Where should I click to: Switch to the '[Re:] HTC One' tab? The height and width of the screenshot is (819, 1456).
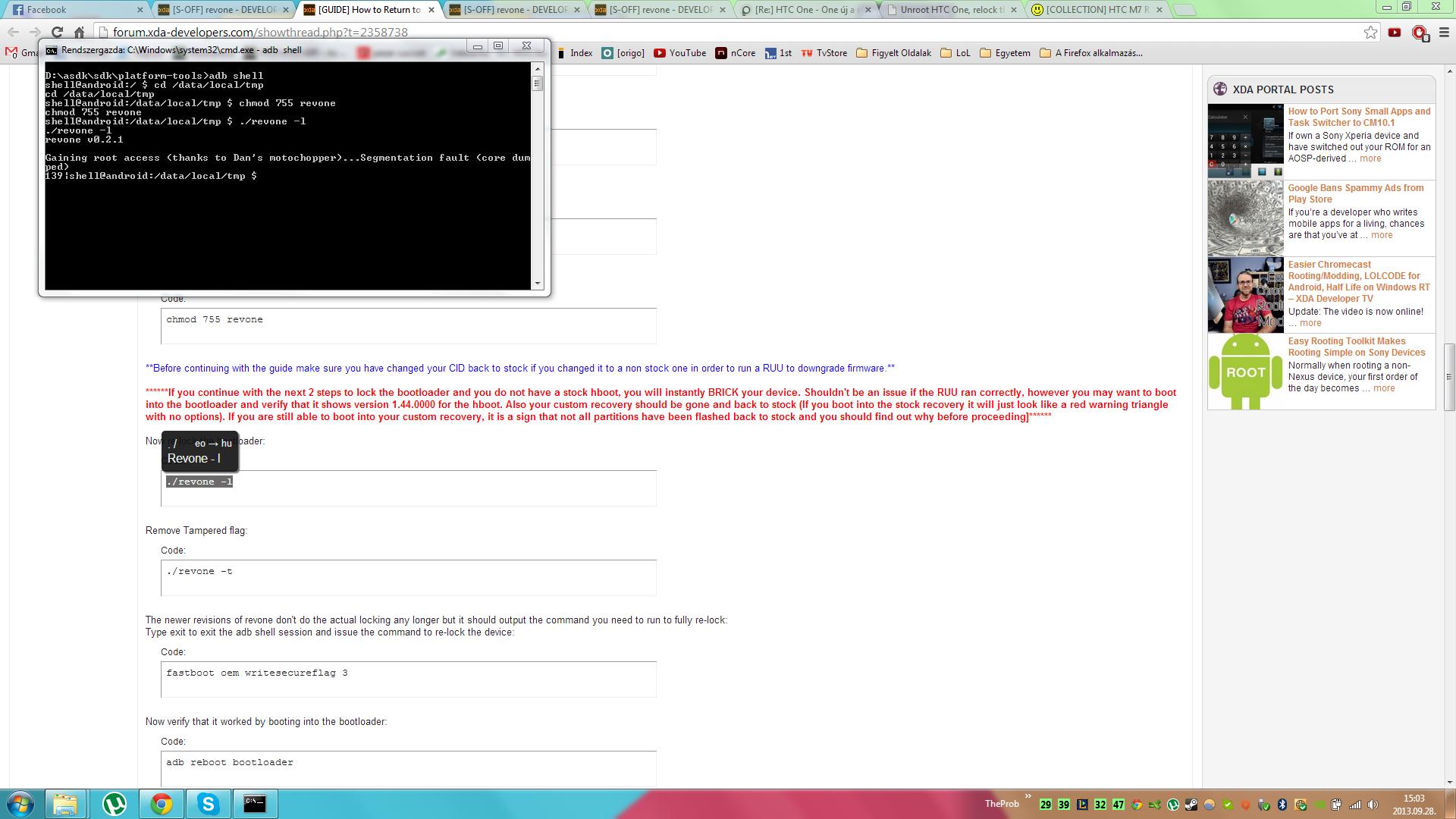807,10
